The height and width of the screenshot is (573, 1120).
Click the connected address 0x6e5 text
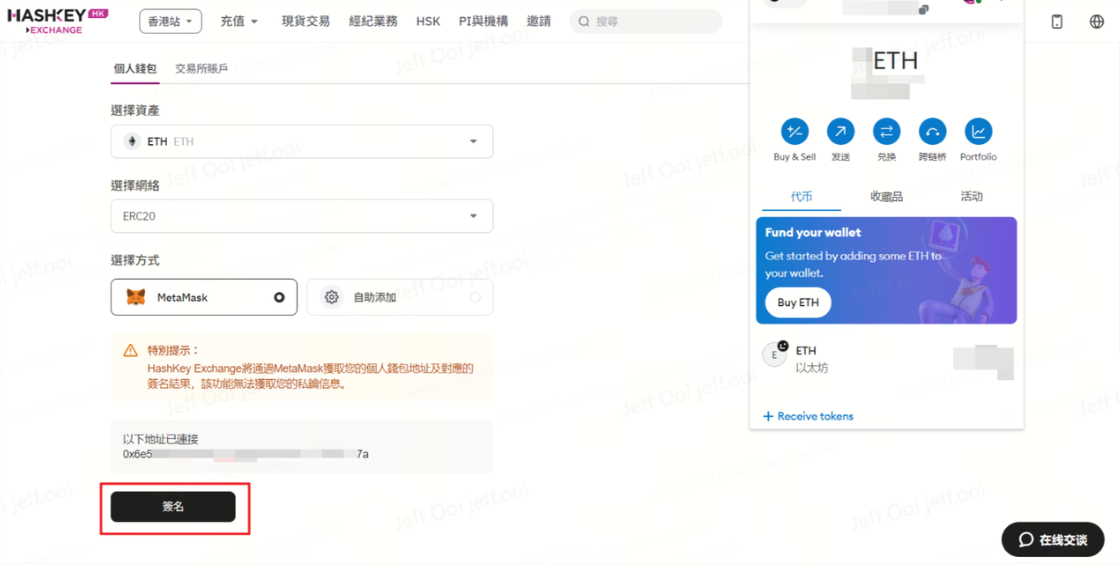pos(246,454)
